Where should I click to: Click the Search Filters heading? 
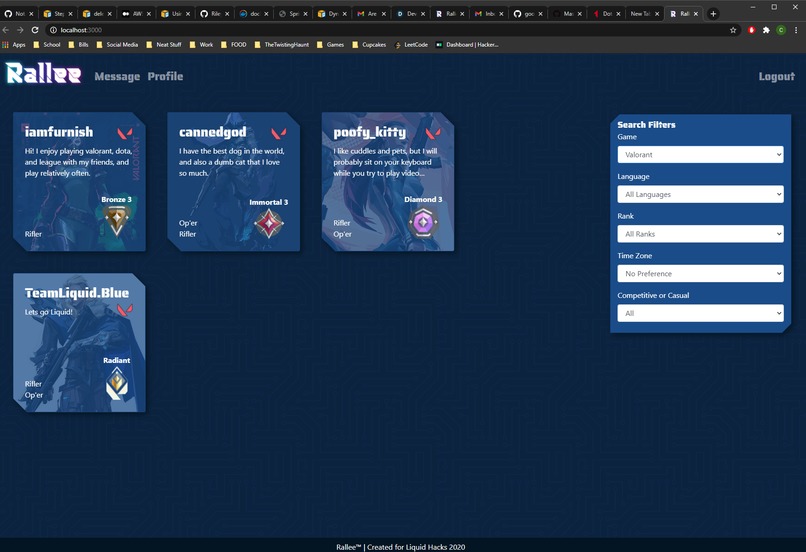646,124
